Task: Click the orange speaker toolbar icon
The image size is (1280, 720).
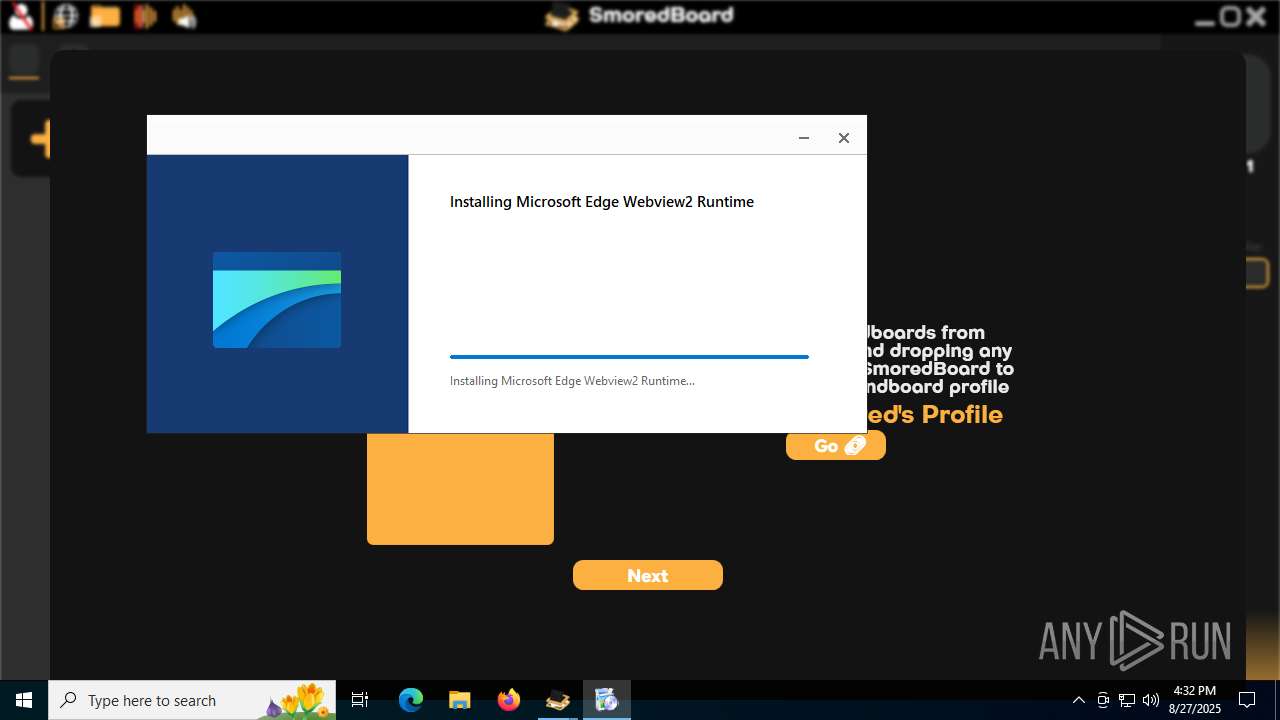Action: click(x=145, y=16)
